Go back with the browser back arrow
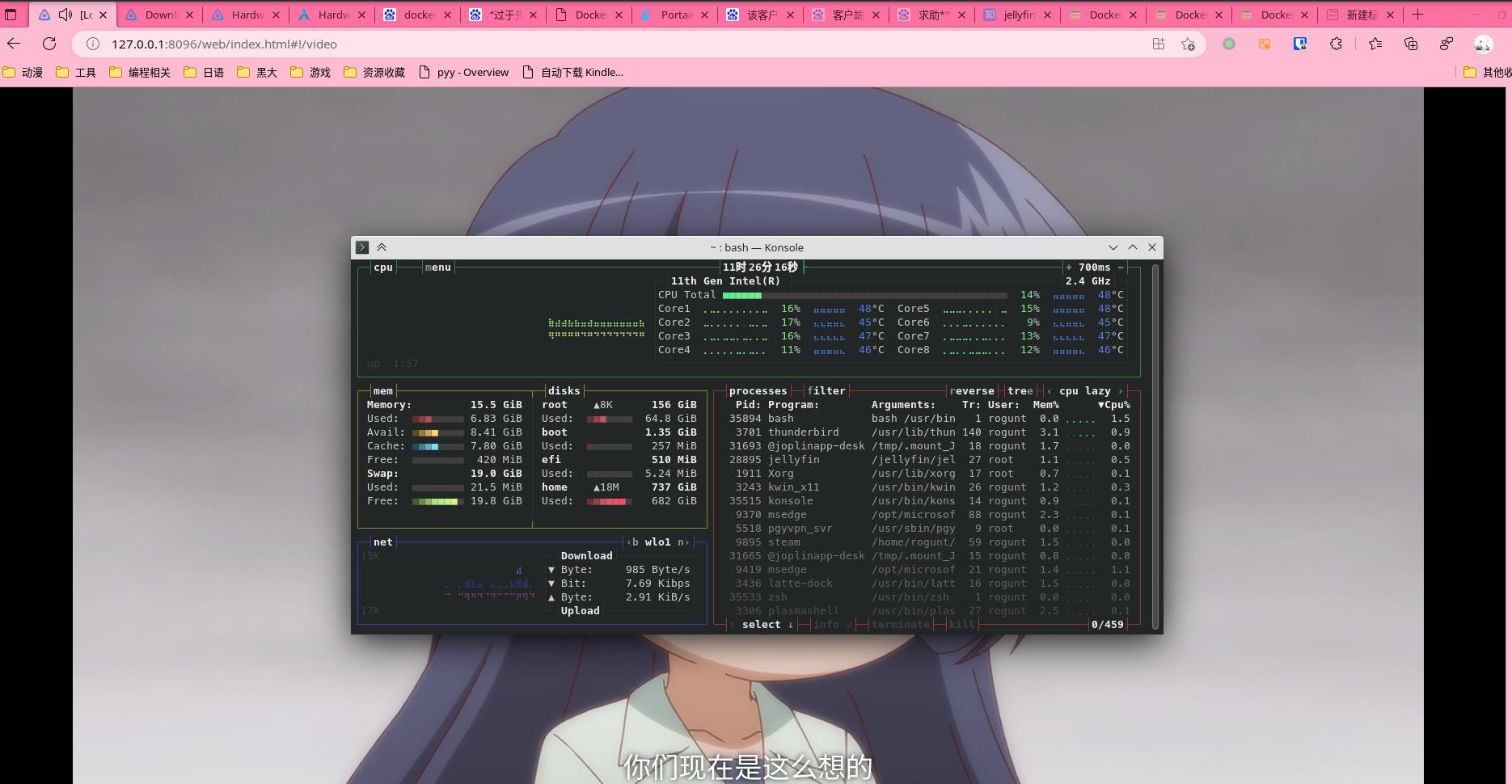This screenshot has width=1512, height=784. click(14, 44)
